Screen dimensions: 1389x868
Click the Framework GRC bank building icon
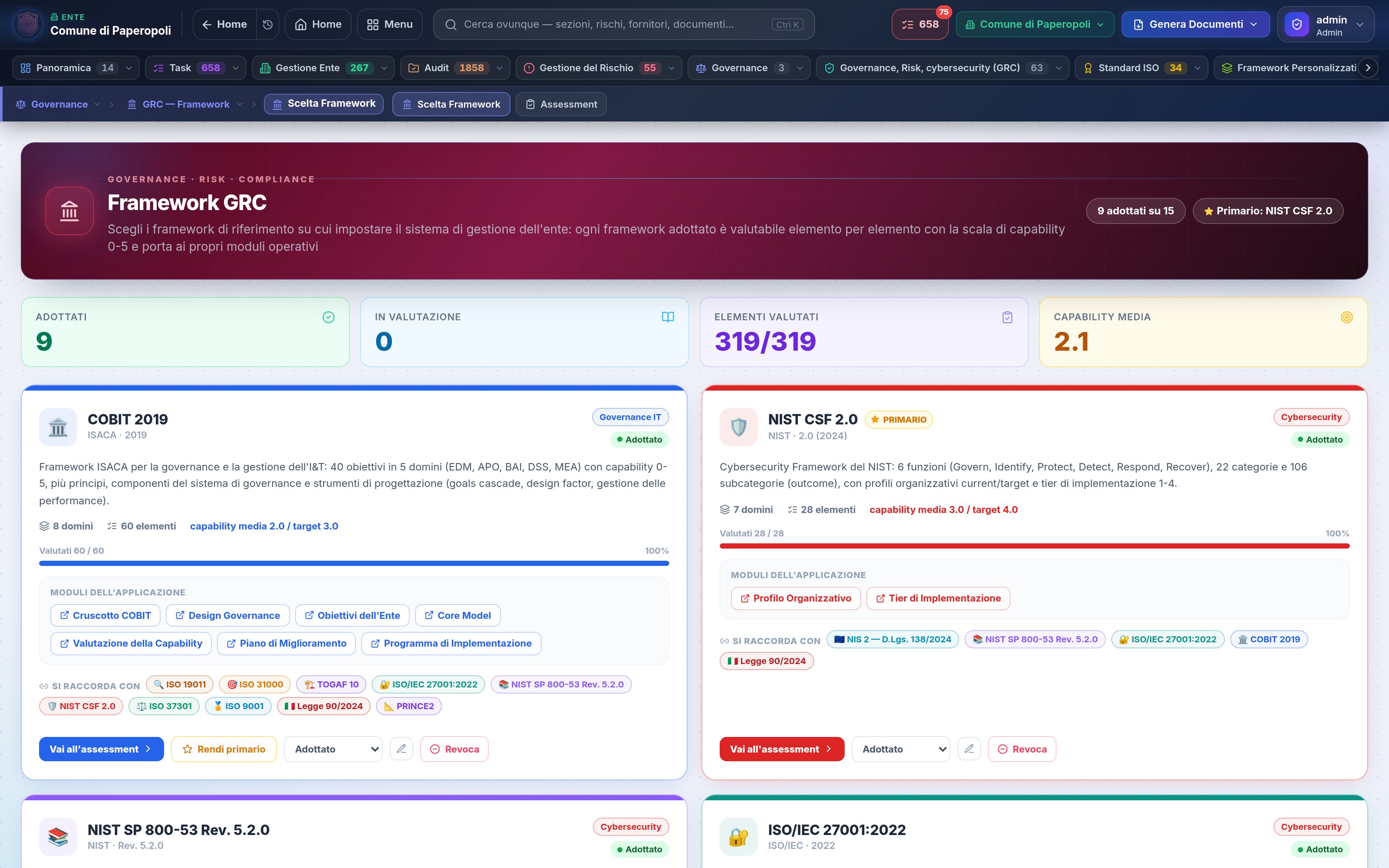tap(69, 210)
